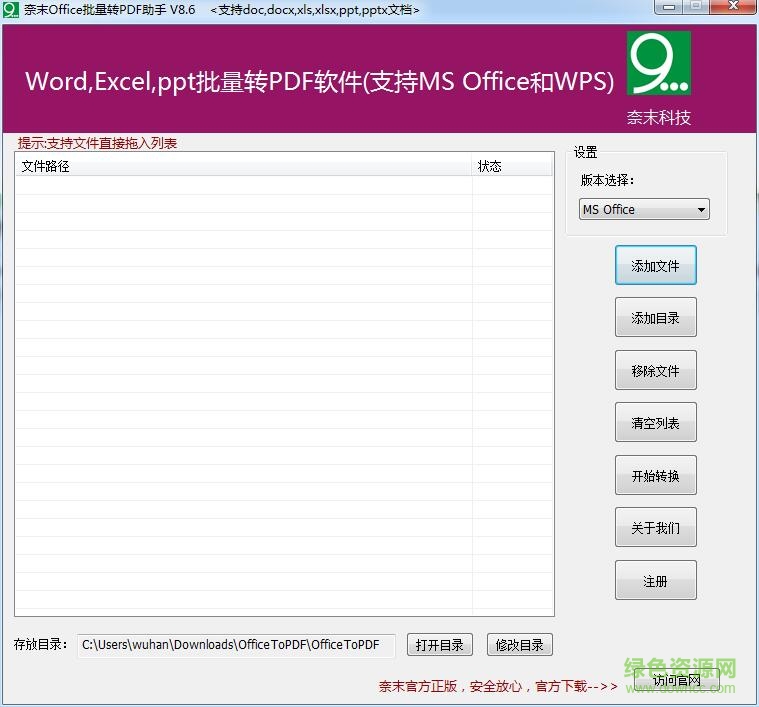This screenshot has width=759, height=707.
Task: Open output folder with 打开目录
Action: pyautogui.click(x=440, y=645)
